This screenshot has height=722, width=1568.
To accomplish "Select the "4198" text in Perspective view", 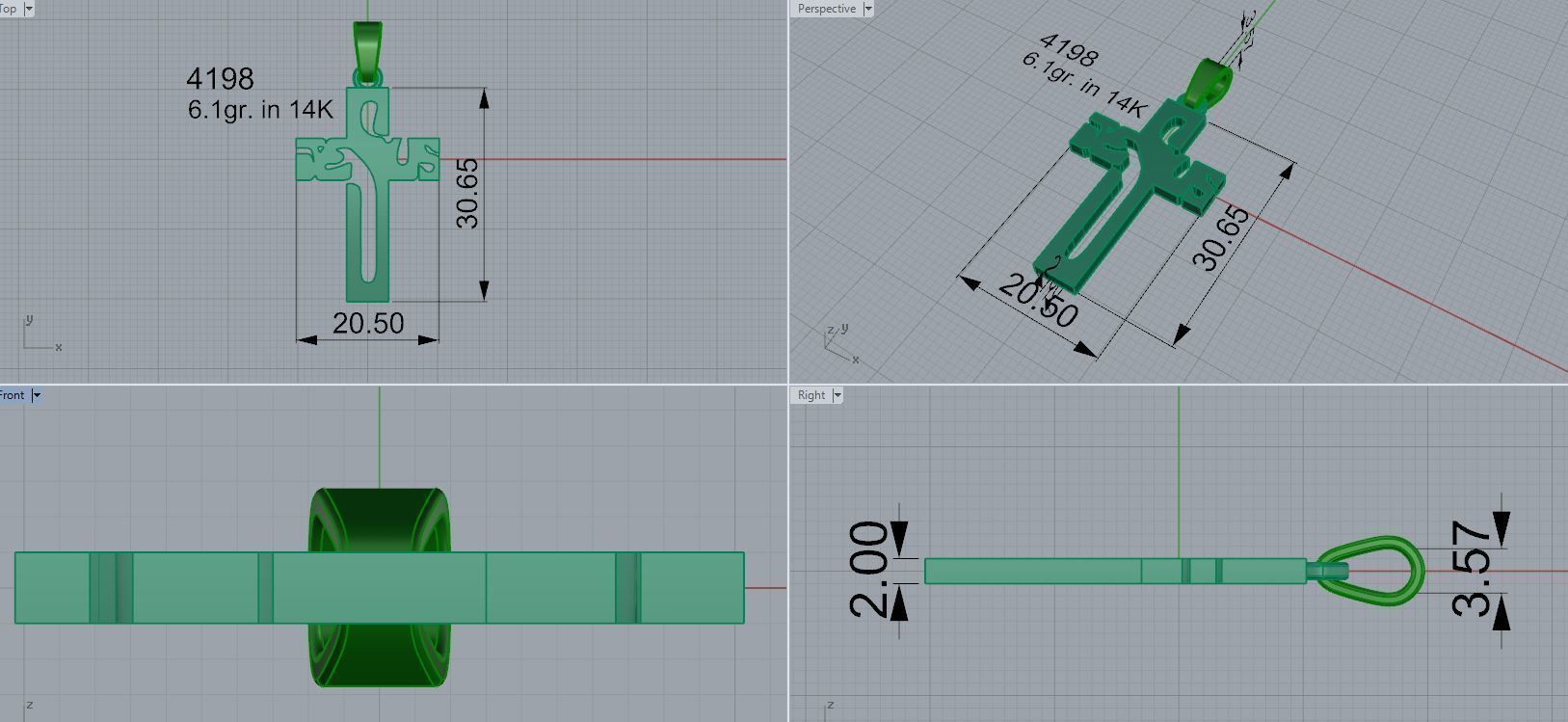I will click(x=1069, y=50).
